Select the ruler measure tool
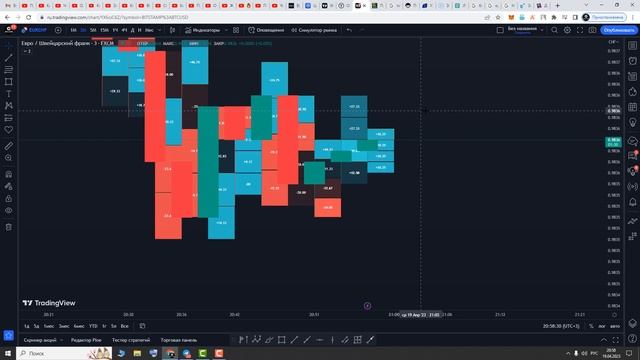The width and height of the screenshot is (640, 360). (x=9, y=146)
